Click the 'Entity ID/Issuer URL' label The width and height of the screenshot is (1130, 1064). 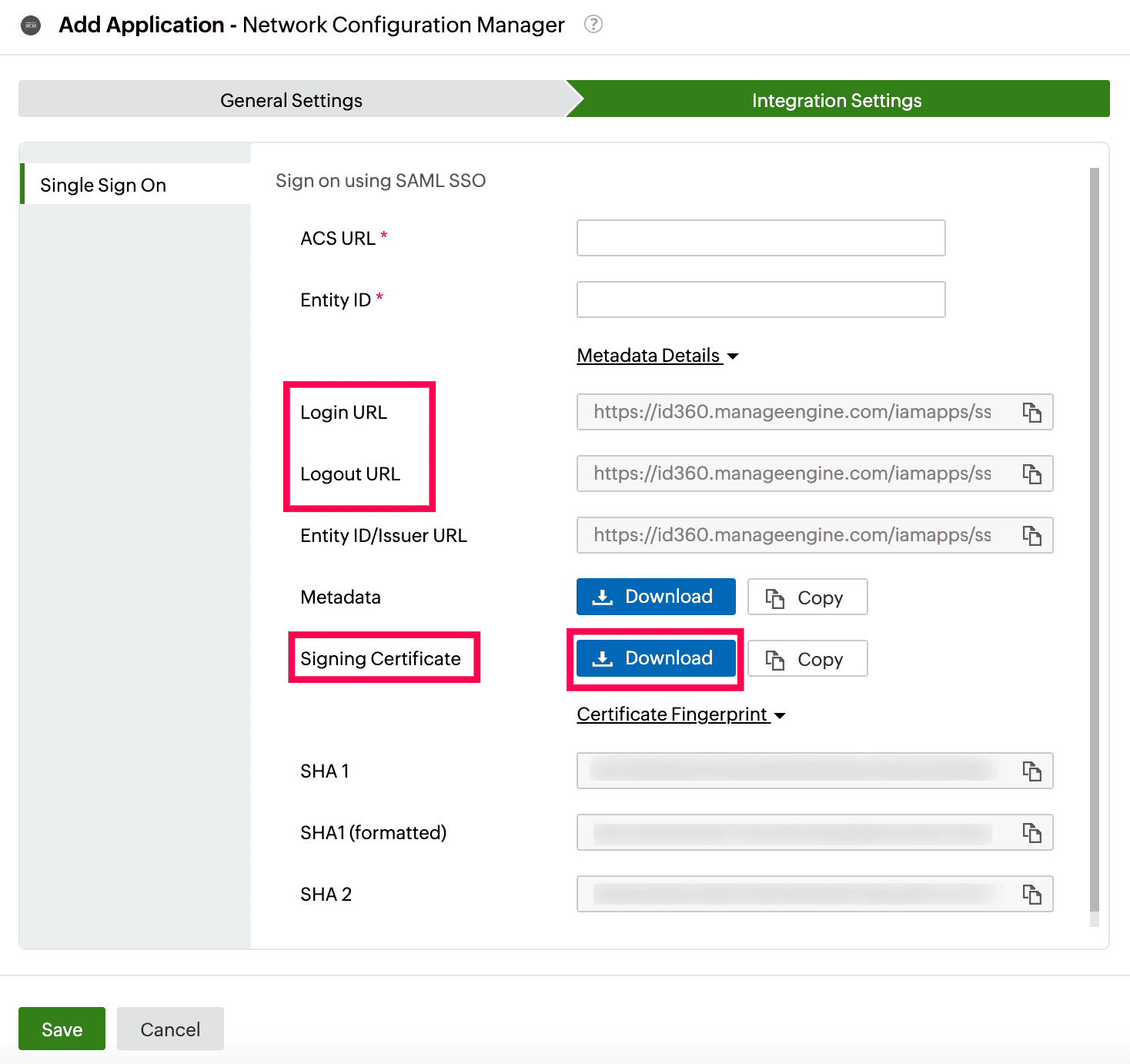[x=383, y=536]
